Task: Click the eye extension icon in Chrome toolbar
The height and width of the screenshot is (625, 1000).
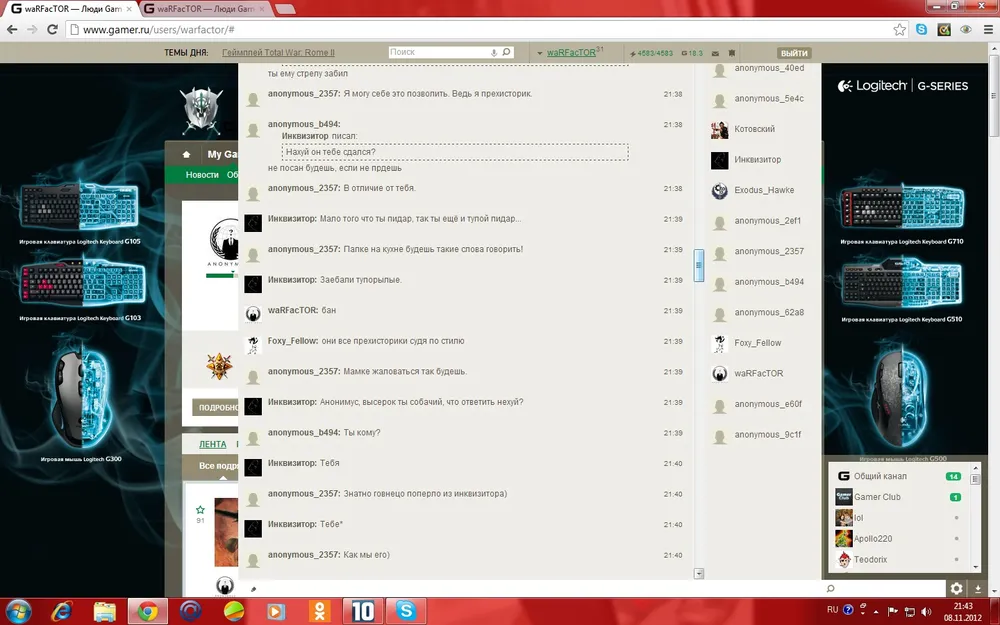Action: pos(966,29)
